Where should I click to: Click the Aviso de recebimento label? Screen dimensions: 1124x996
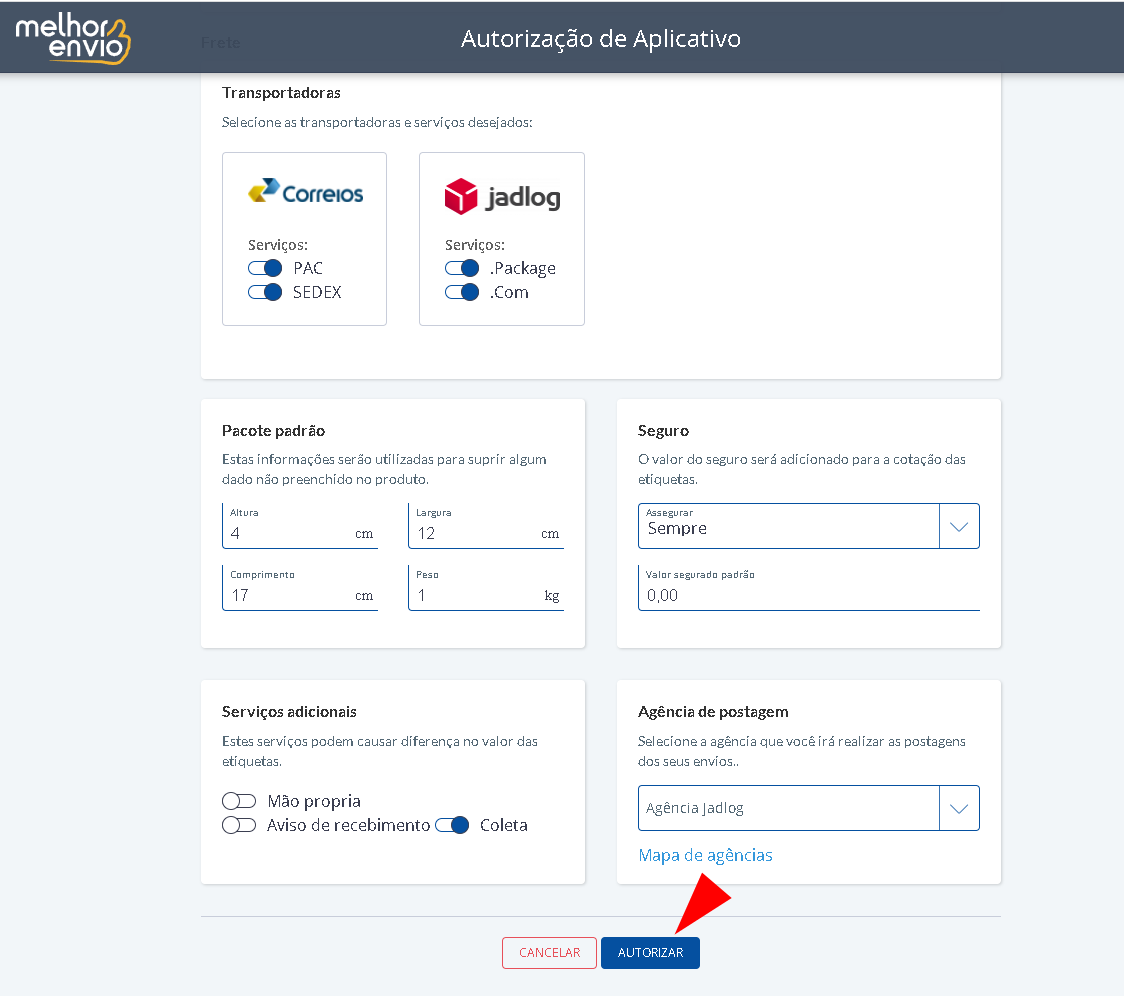click(348, 825)
